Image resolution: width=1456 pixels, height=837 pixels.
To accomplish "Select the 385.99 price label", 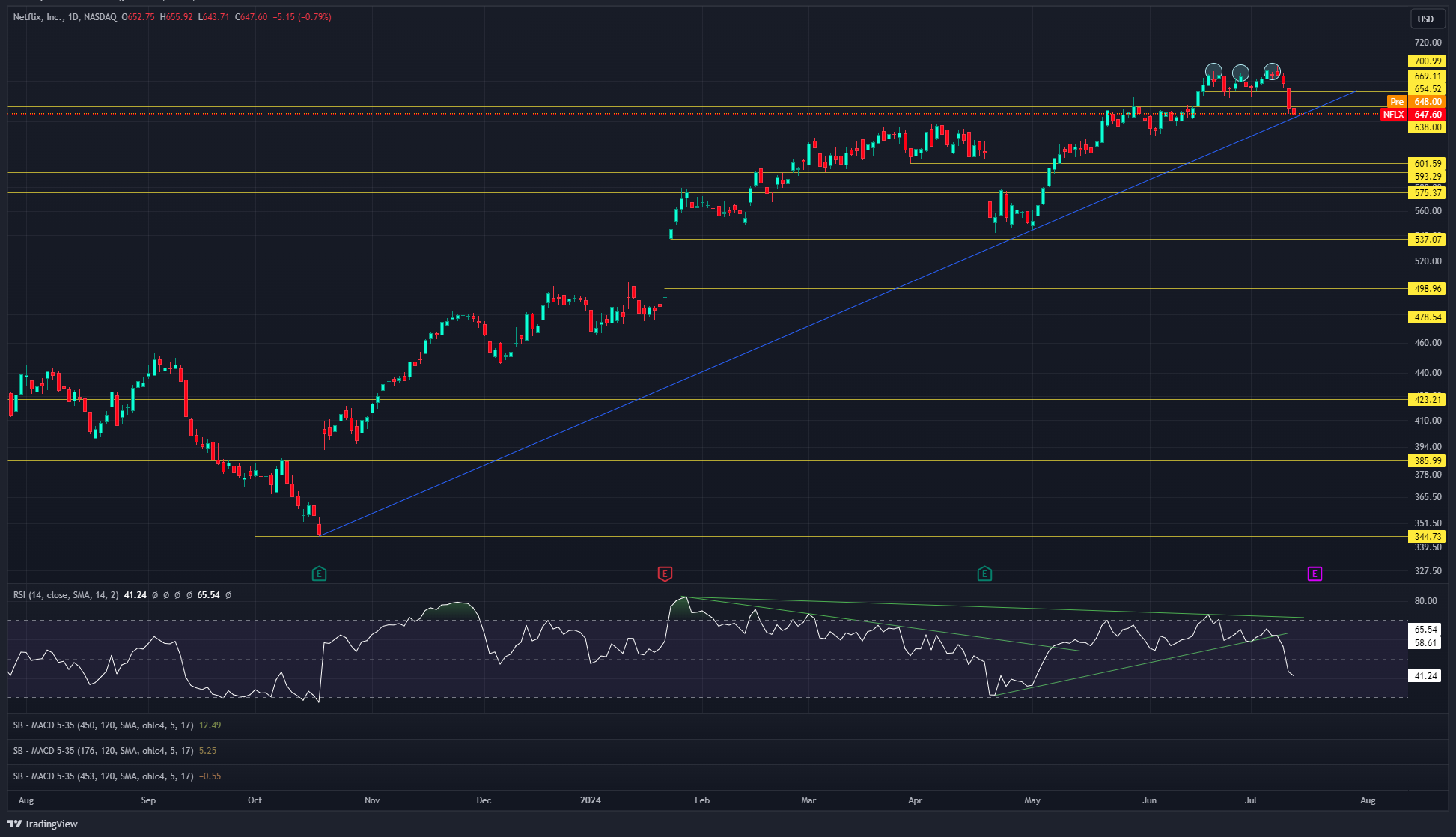I will [1428, 461].
